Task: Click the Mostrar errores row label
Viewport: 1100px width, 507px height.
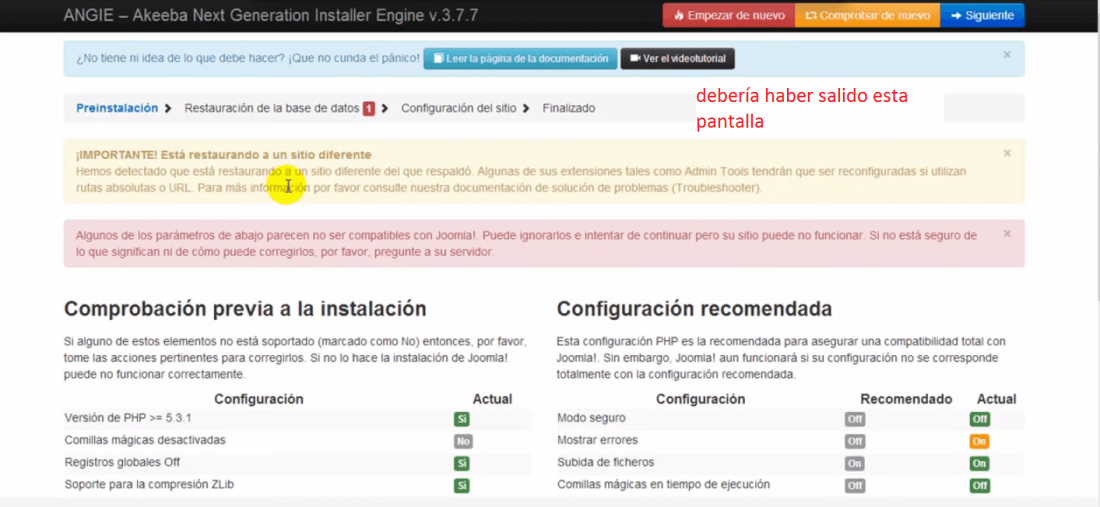Action: tap(597, 440)
